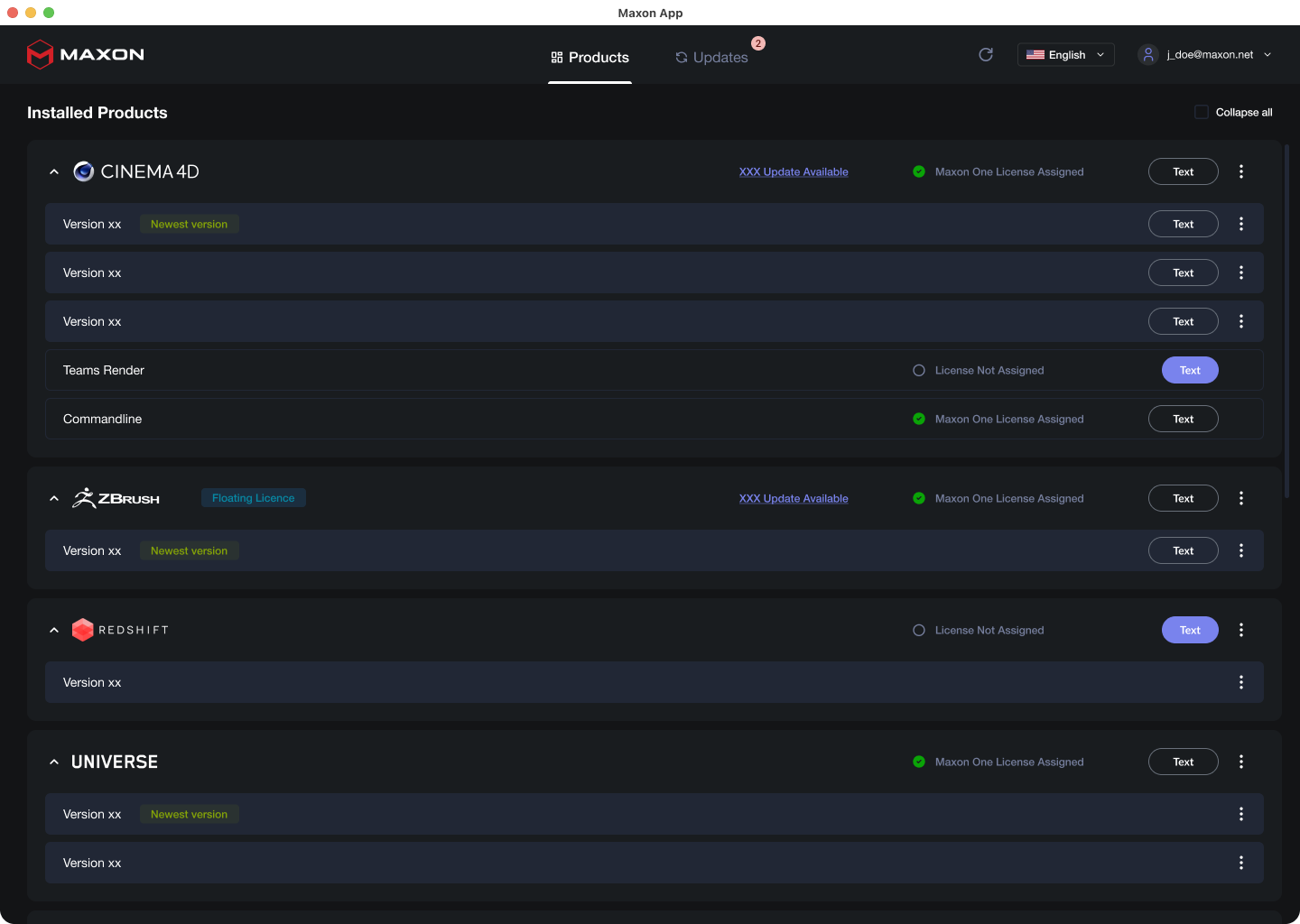Click Text button in ZBrush header

coord(1184,498)
